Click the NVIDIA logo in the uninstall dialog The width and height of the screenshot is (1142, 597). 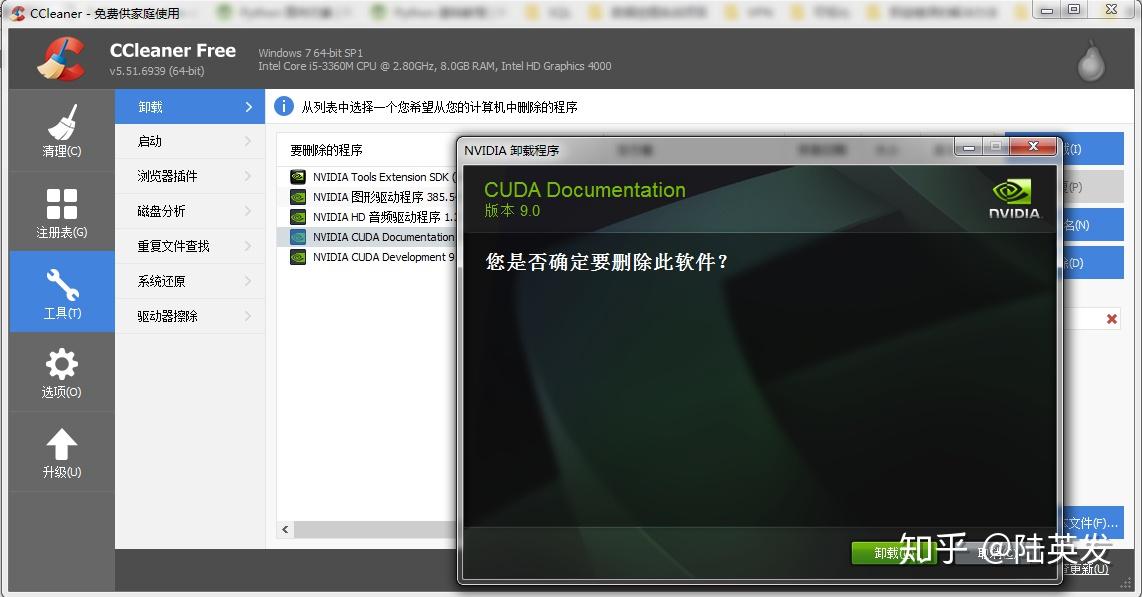point(1013,197)
